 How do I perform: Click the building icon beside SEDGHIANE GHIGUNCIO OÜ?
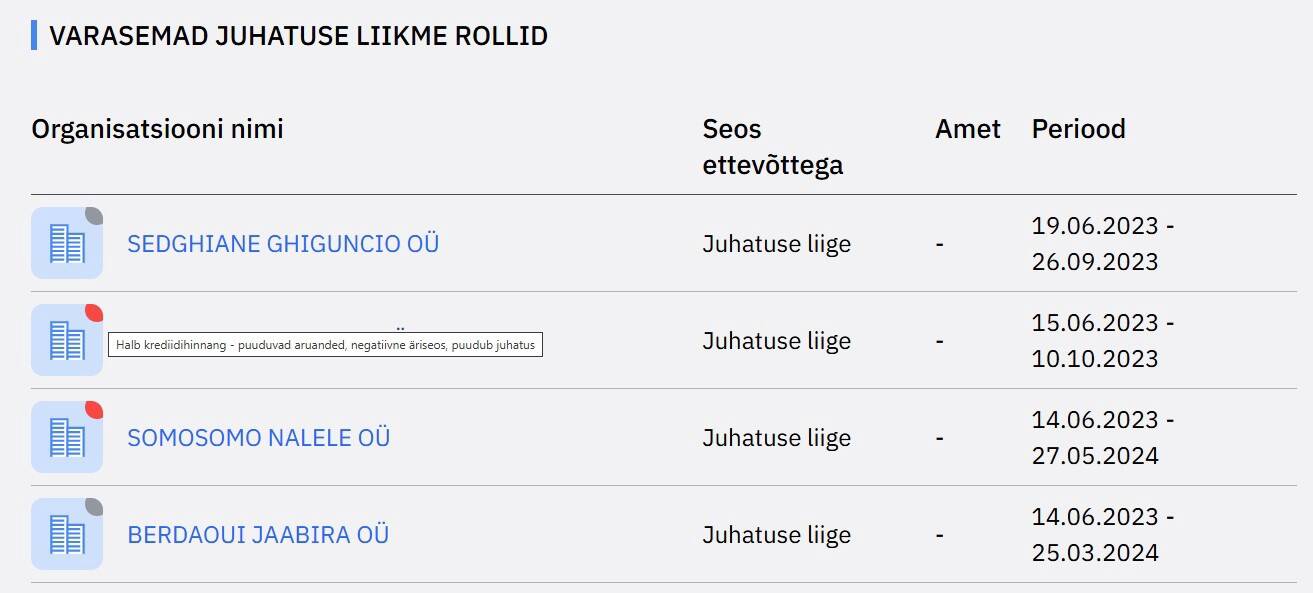tap(66, 244)
